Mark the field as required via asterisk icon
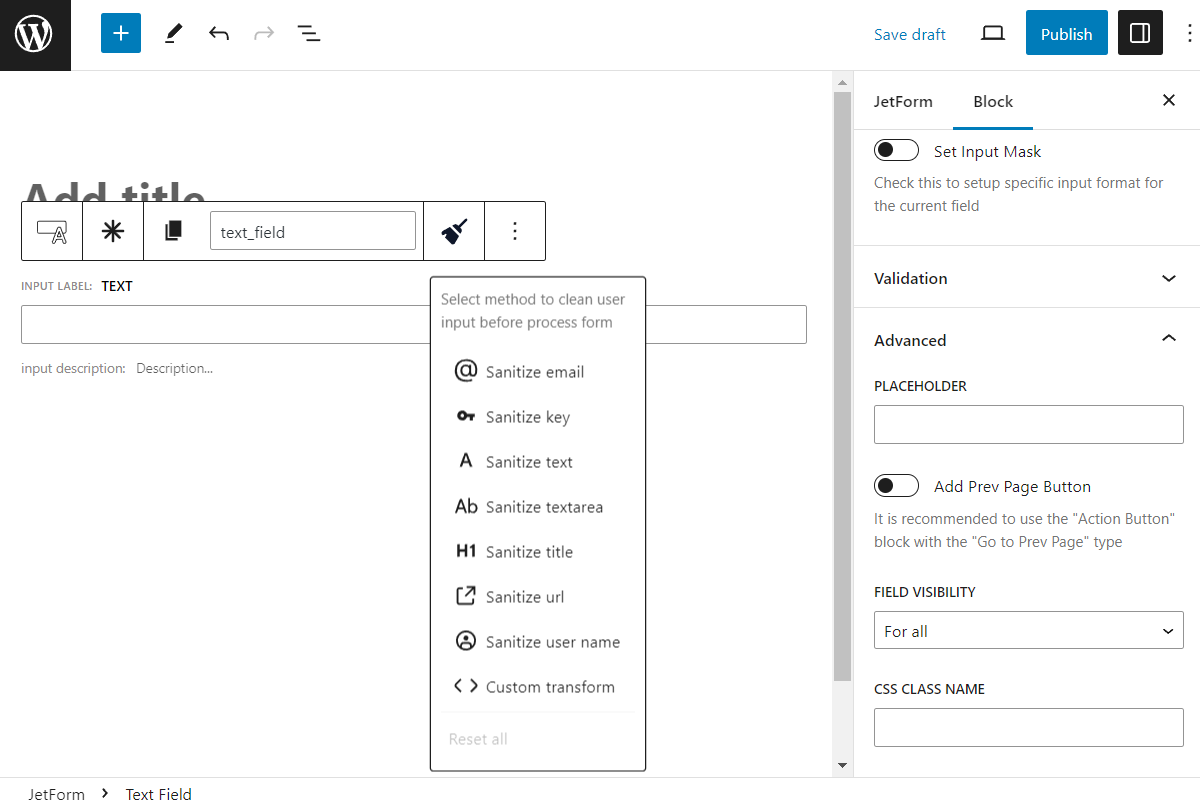This screenshot has width=1200, height=802. point(112,230)
